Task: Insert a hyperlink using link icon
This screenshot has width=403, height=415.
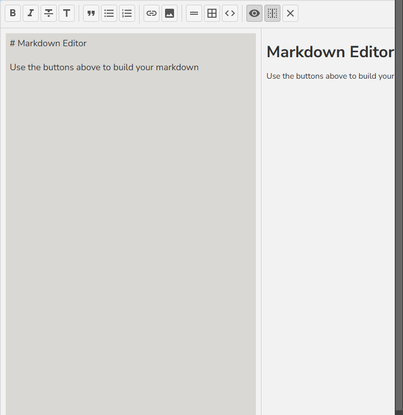Action: click(151, 13)
